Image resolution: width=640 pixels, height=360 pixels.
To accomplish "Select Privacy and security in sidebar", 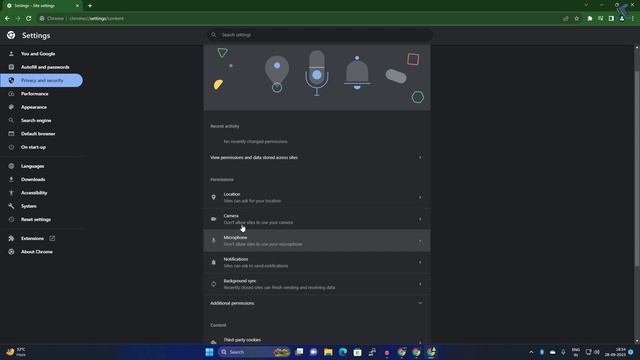I will click(42, 80).
